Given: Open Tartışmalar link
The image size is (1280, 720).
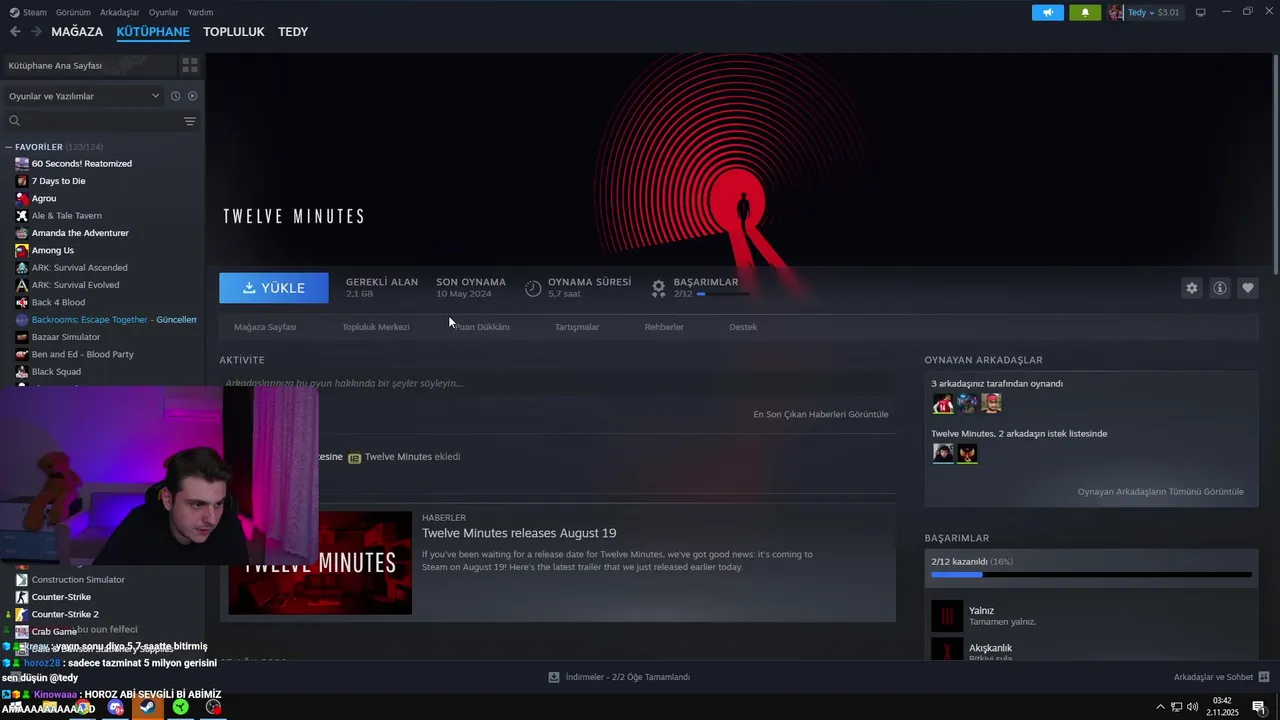Looking at the screenshot, I should pyautogui.click(x=577, y=327).
